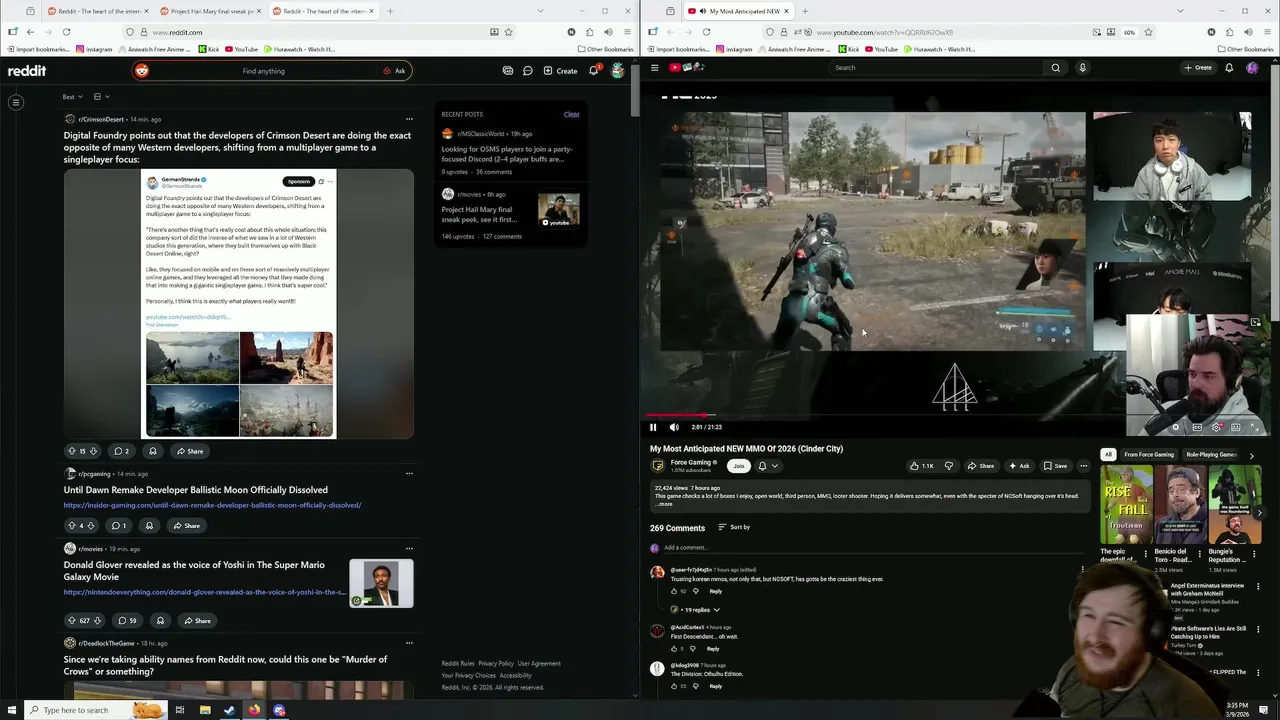Image resolution: width=1280 pixels, height=720 pixels.
Task: Click YouTube Create button
Action: (1198, 68)
